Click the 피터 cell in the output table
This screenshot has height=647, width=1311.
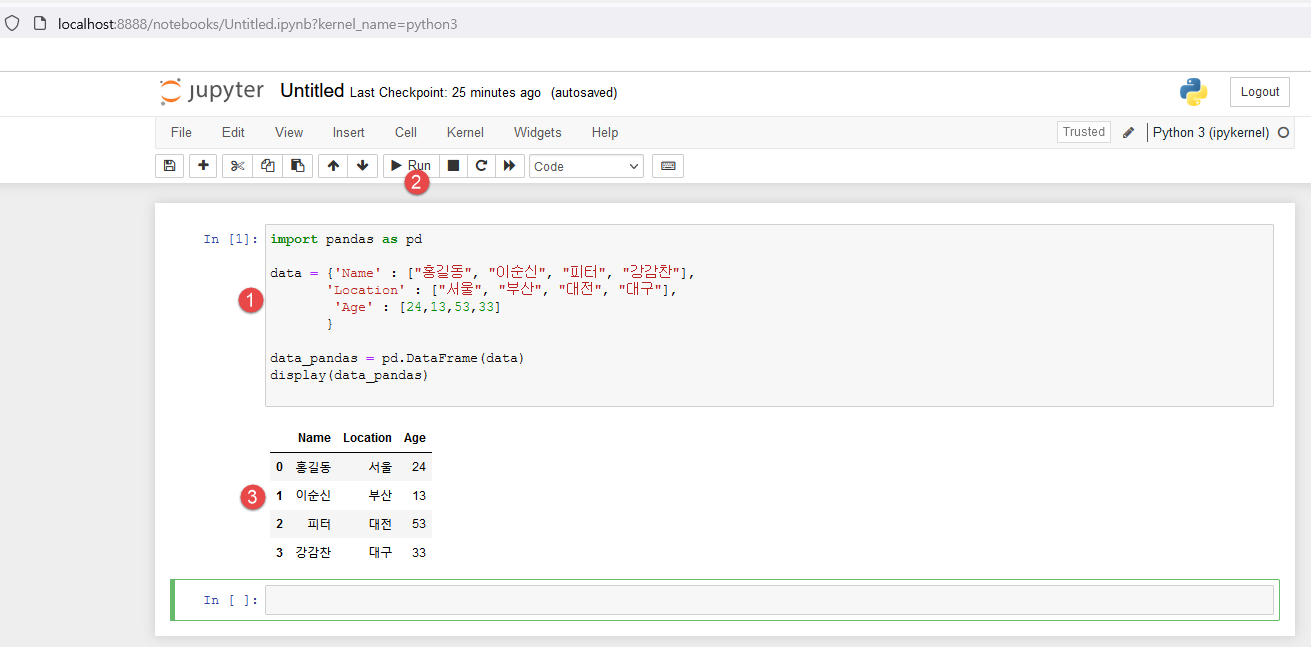point(320,524)
